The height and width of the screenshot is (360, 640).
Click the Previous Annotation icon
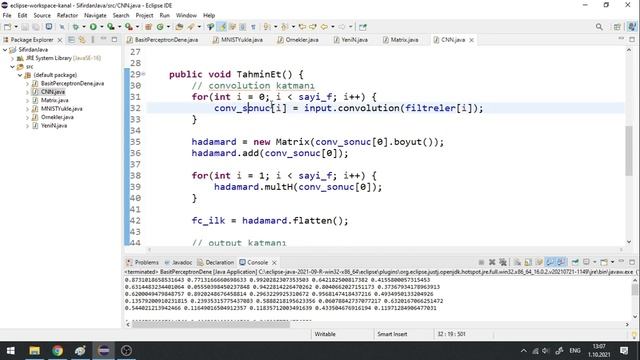284,27
